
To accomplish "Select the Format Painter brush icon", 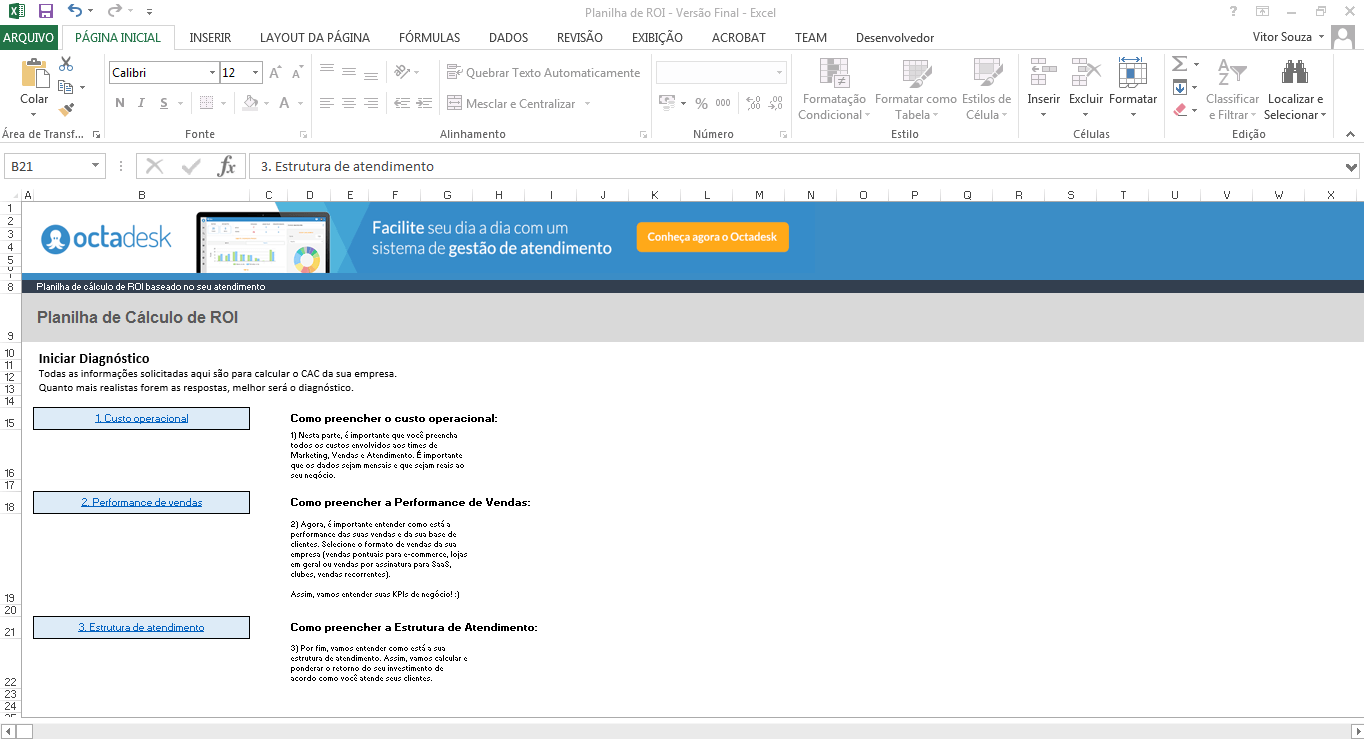I will (66, 109).
